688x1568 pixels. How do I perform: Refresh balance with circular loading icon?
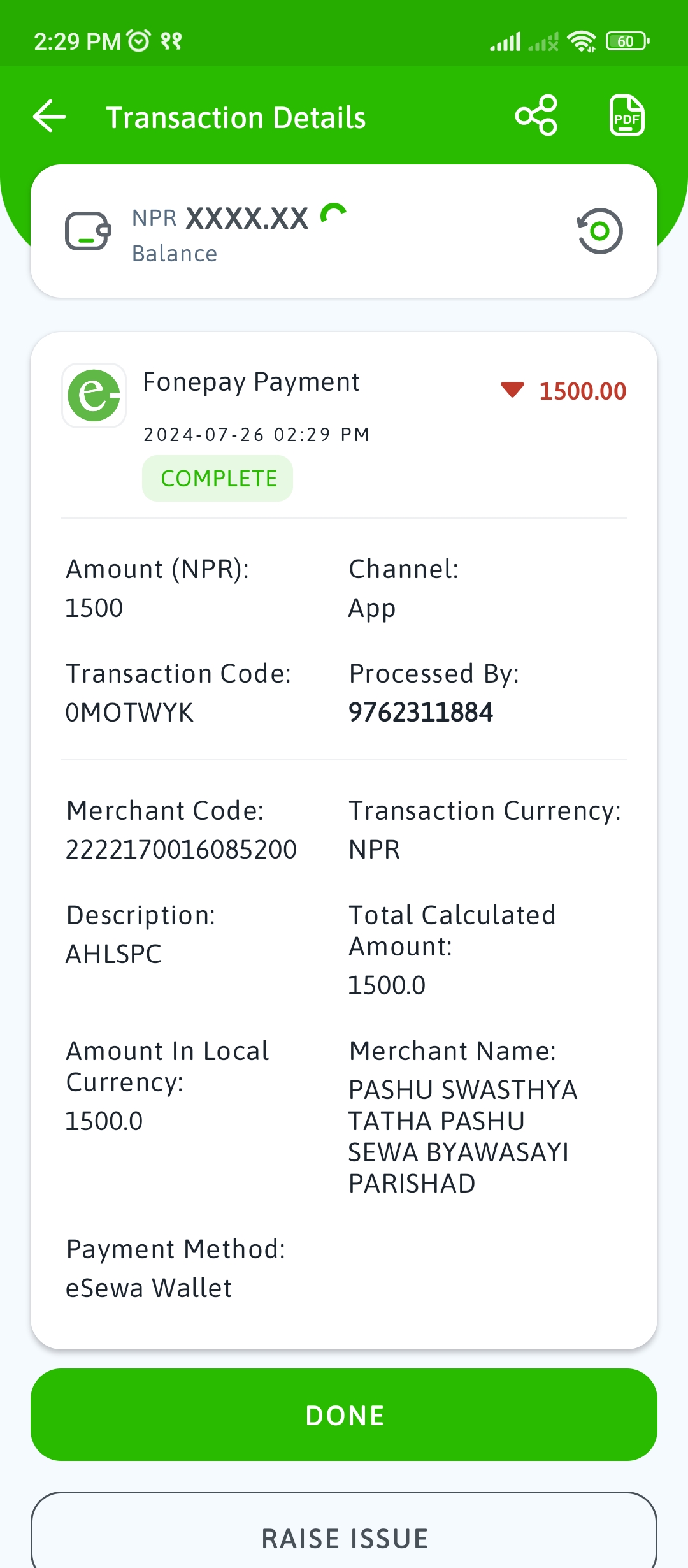pyautogui.click(x=333, y=214)
